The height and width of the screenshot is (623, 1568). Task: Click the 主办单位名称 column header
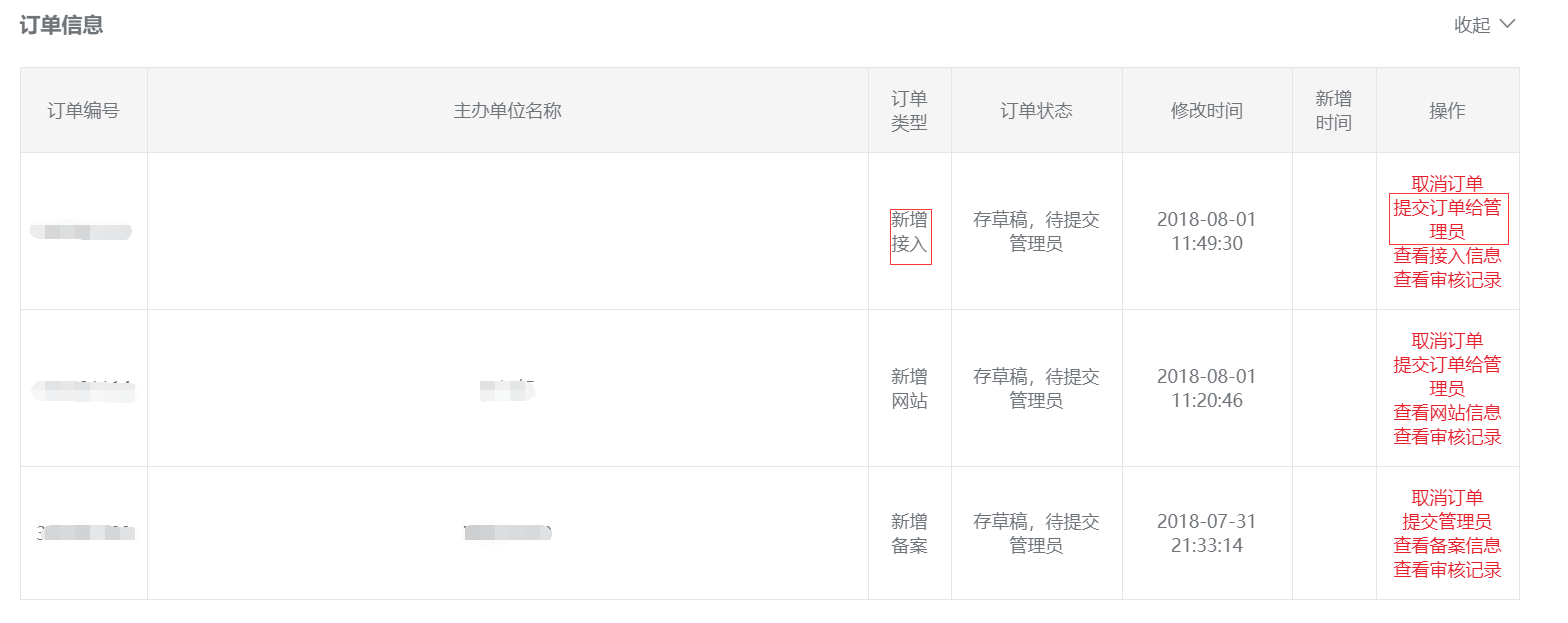click(507, 111)
